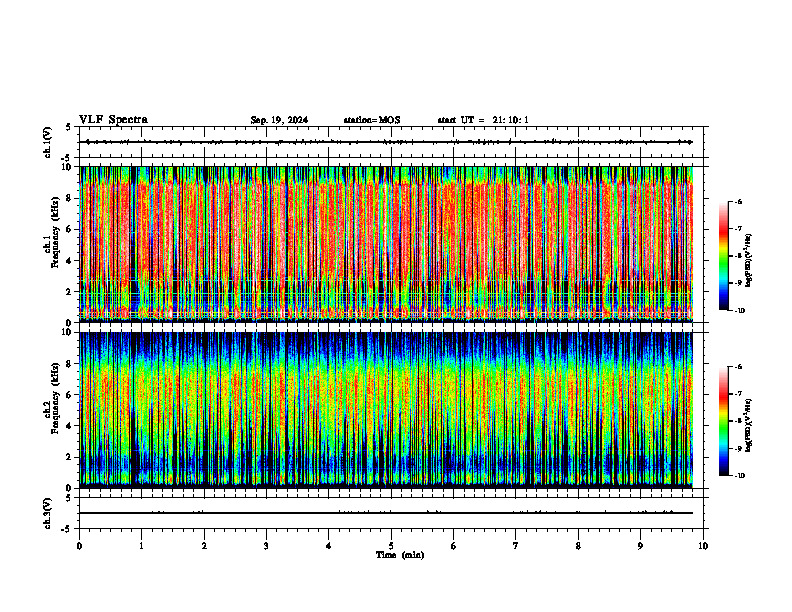Click the ch.3 voltage waveform trace
This screenshot has width=792, height=612.
tap(386, 513)
